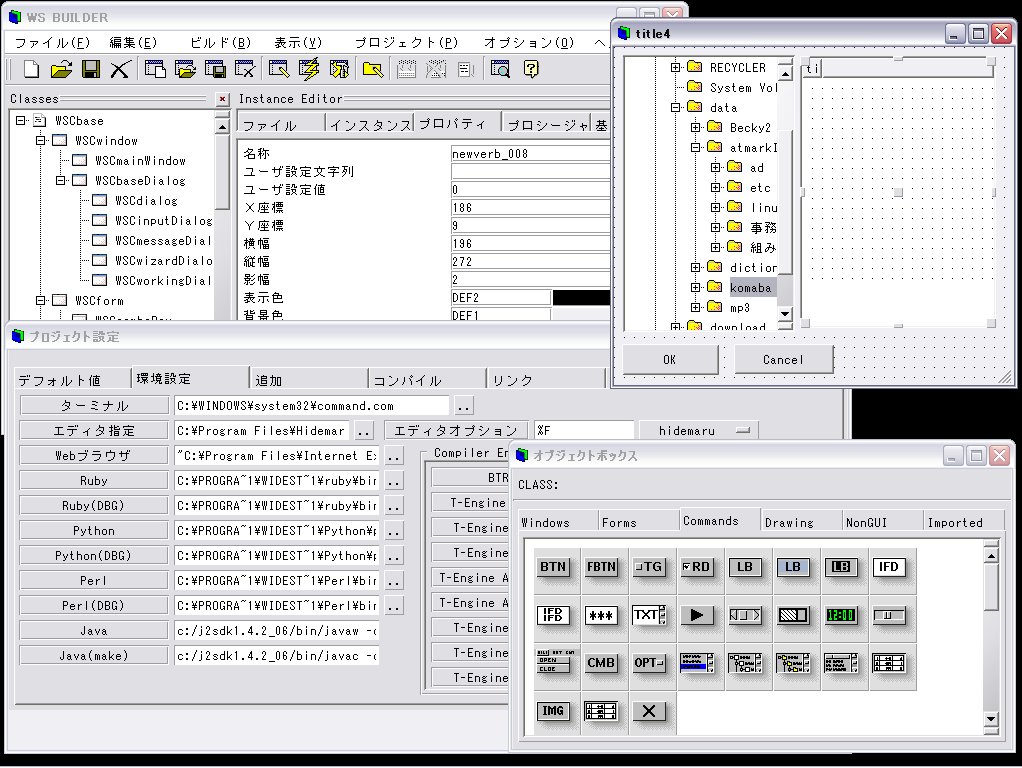Select the TXT text field component icon
This screenshot has width=1022, height=768.
point(647,614)
